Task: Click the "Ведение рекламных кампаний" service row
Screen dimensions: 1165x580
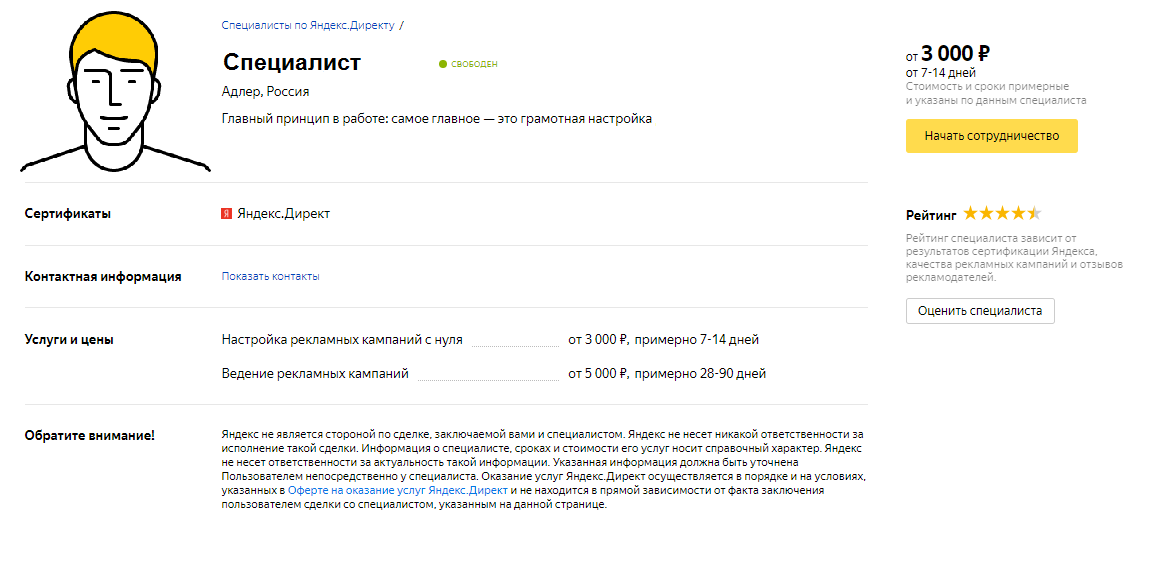Action: [493, 374]
